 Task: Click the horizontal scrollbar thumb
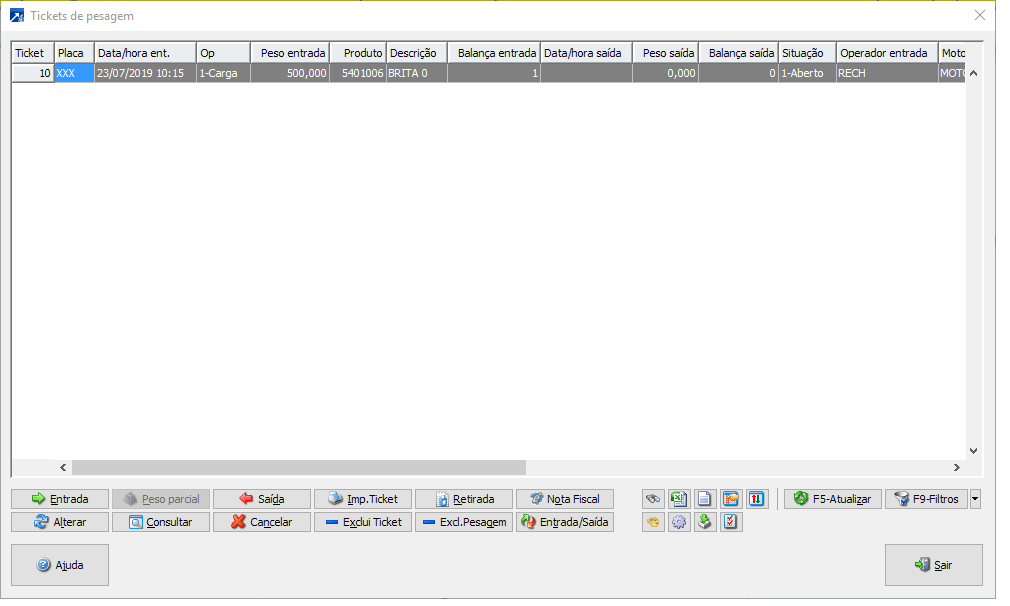click(x=299, y=468)
